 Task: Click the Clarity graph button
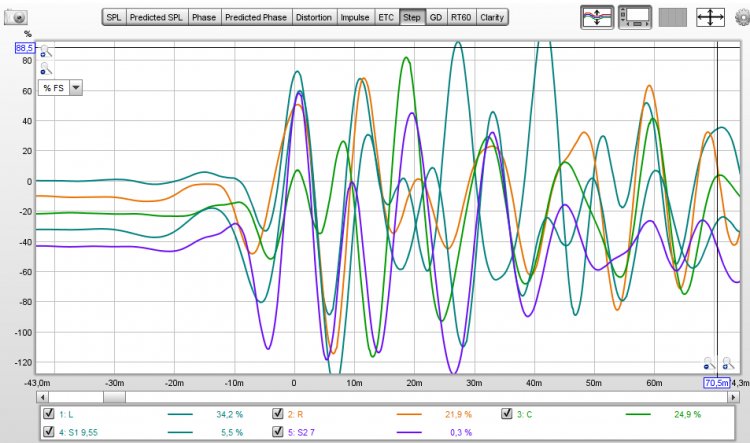tap(492, 18)
